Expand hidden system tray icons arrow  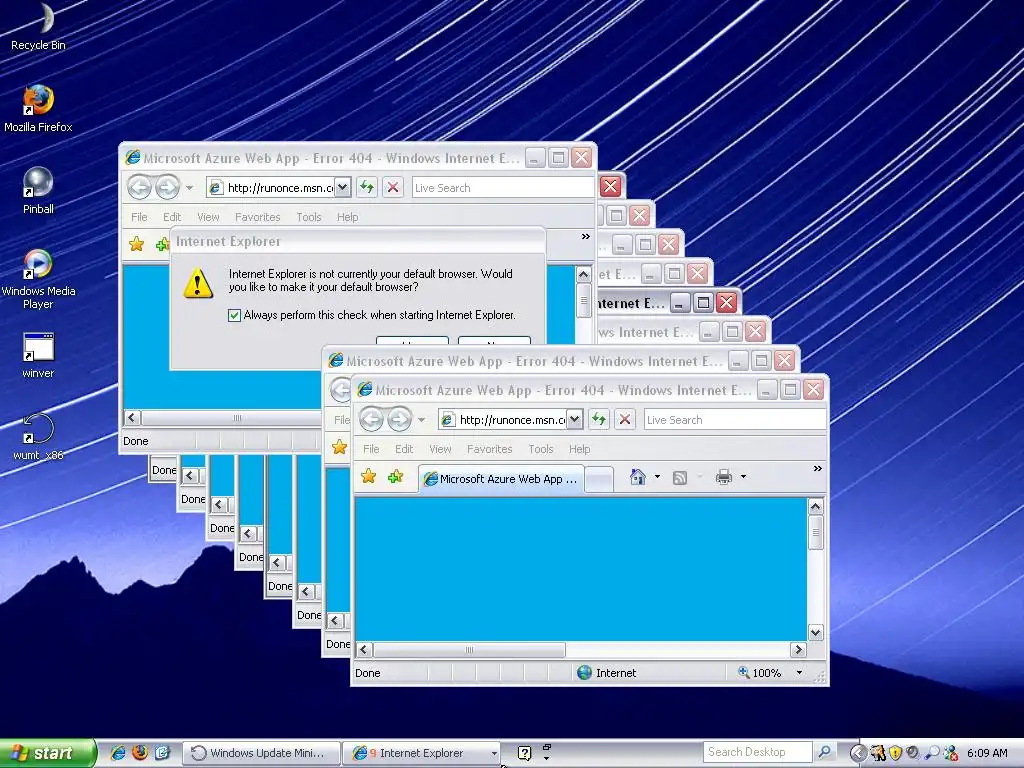[858, 753]
